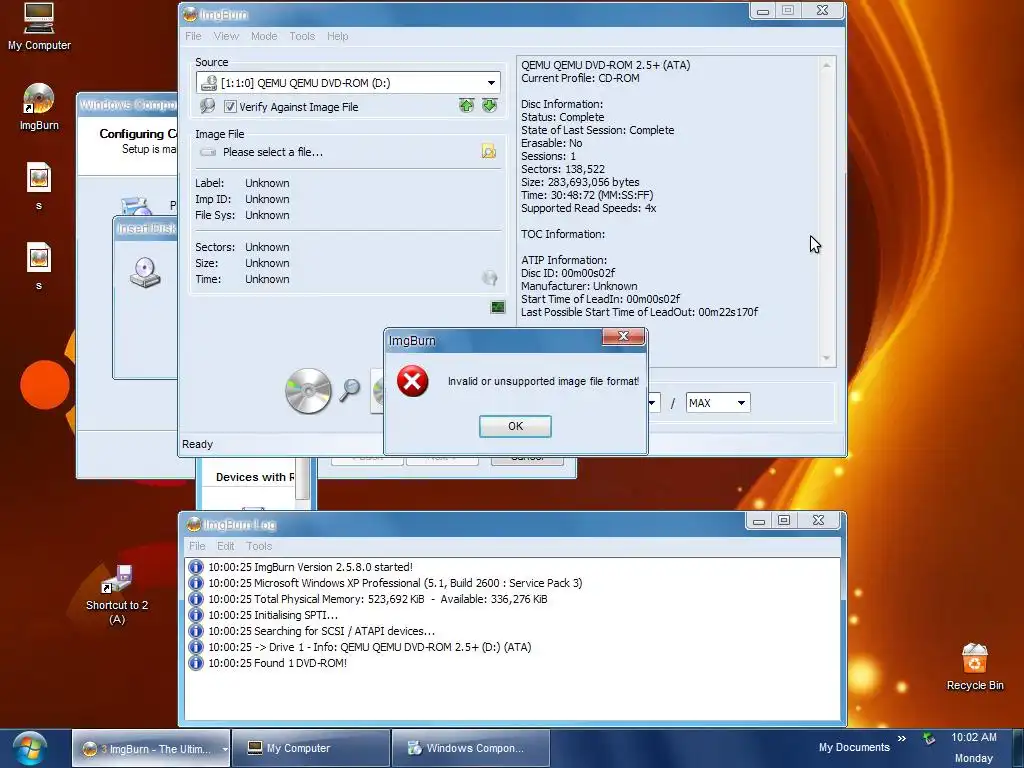
Task: Click the ImgBurn main window title icon
Action: 189,14
